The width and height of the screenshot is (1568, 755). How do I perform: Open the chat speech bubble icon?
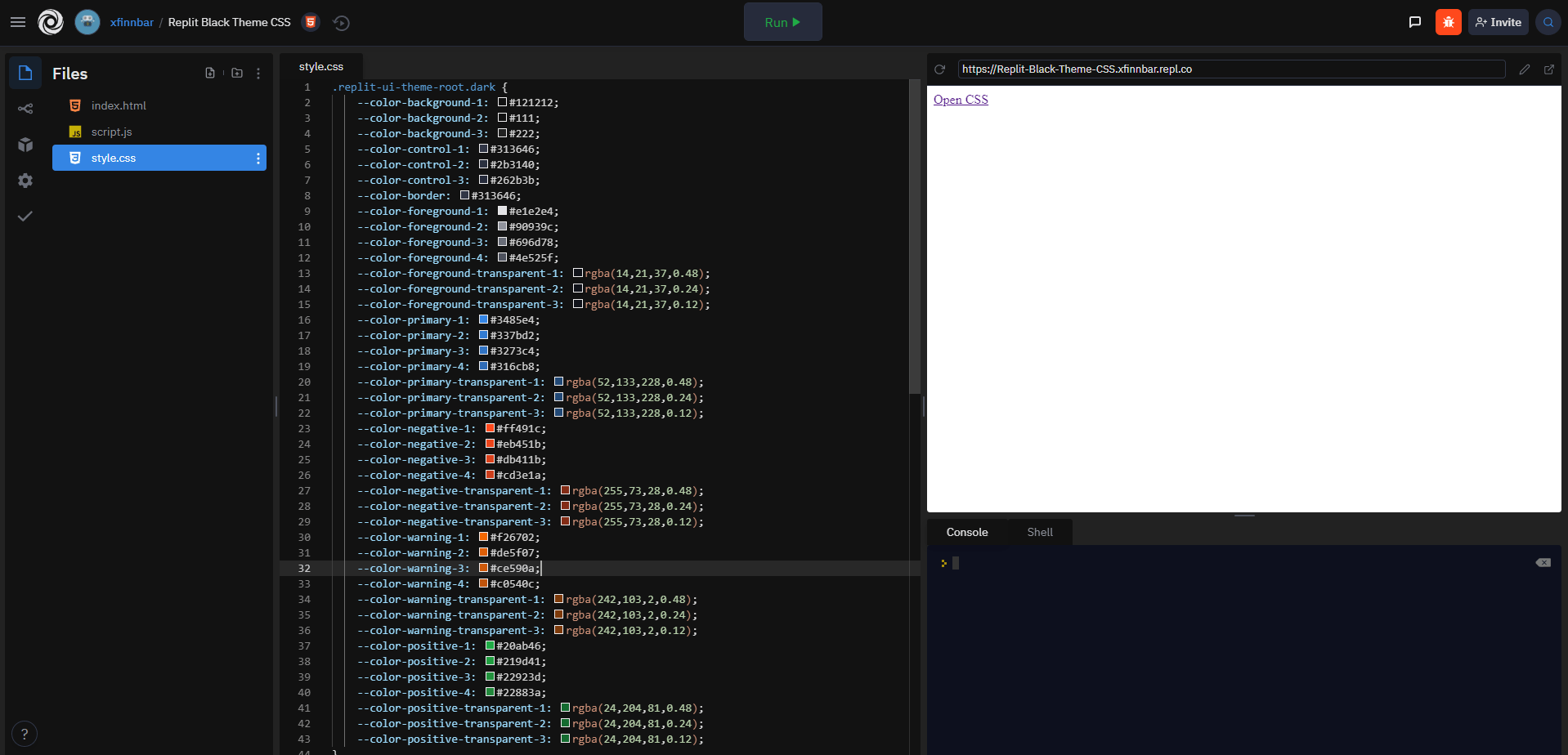[x=1415, y=22]
